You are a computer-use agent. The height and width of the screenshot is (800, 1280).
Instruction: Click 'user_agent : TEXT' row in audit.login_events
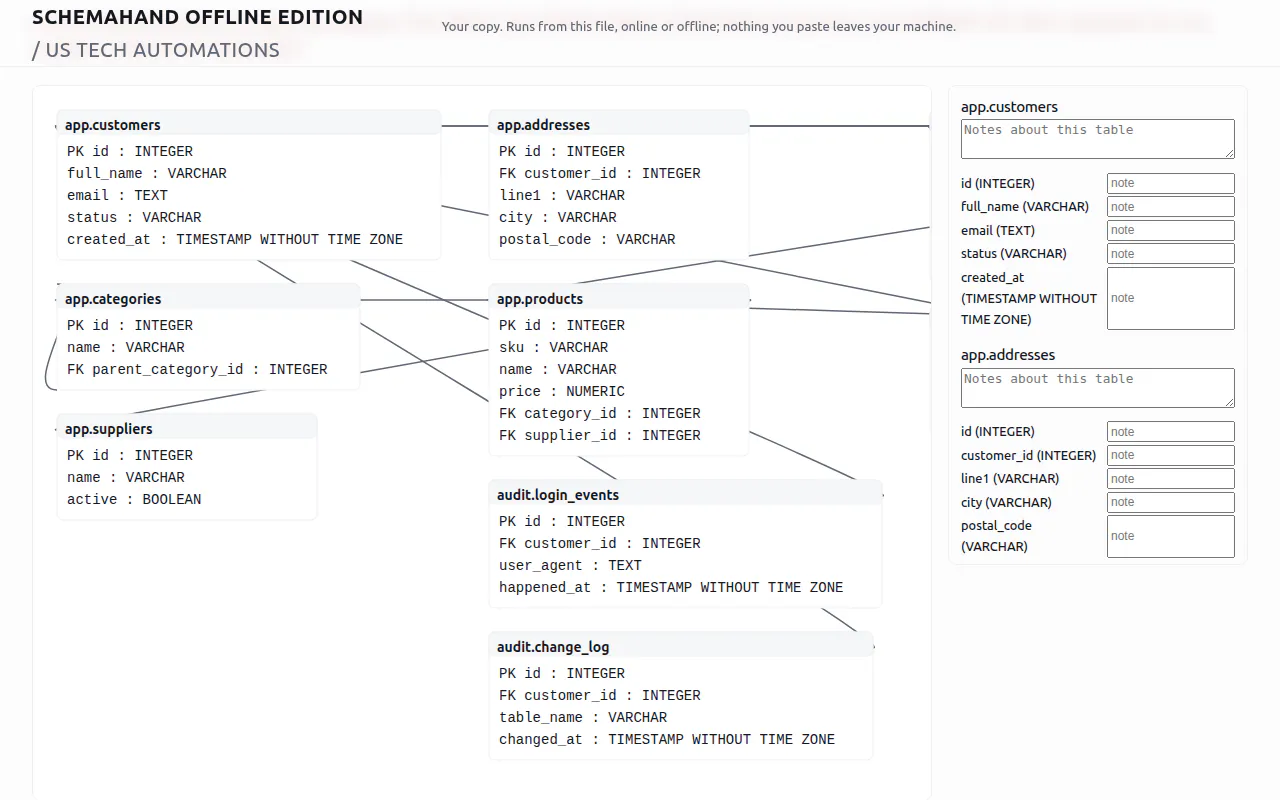(x=570, y=565)
